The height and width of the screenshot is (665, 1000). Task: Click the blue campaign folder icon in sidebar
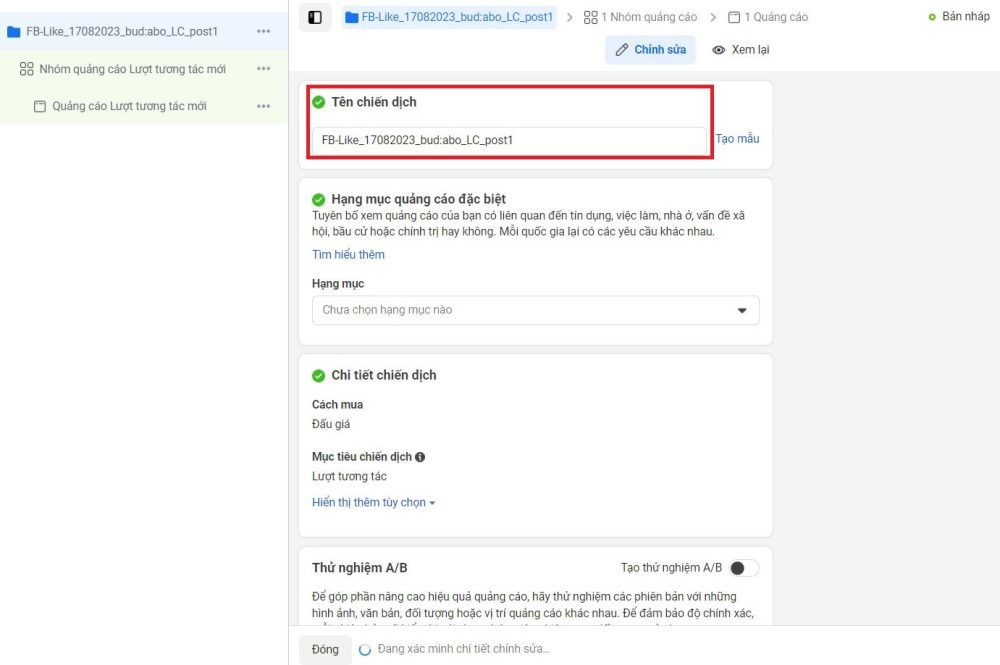click(x=14, y=31)
